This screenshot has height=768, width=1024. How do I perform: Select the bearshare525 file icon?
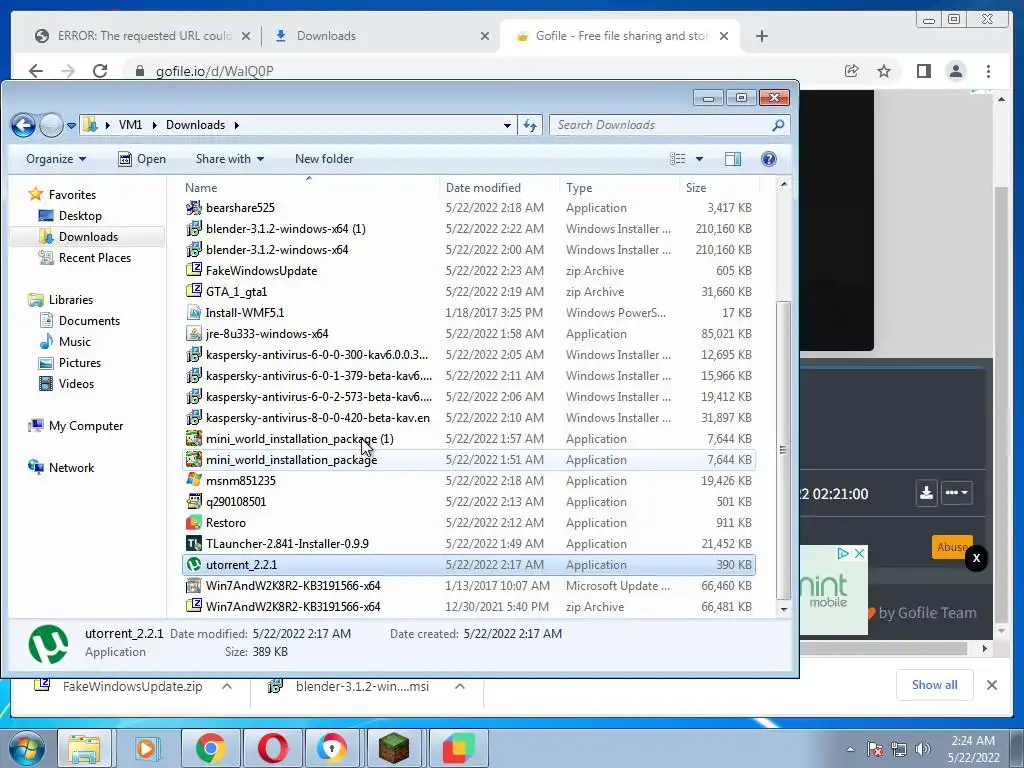[193, 208]
